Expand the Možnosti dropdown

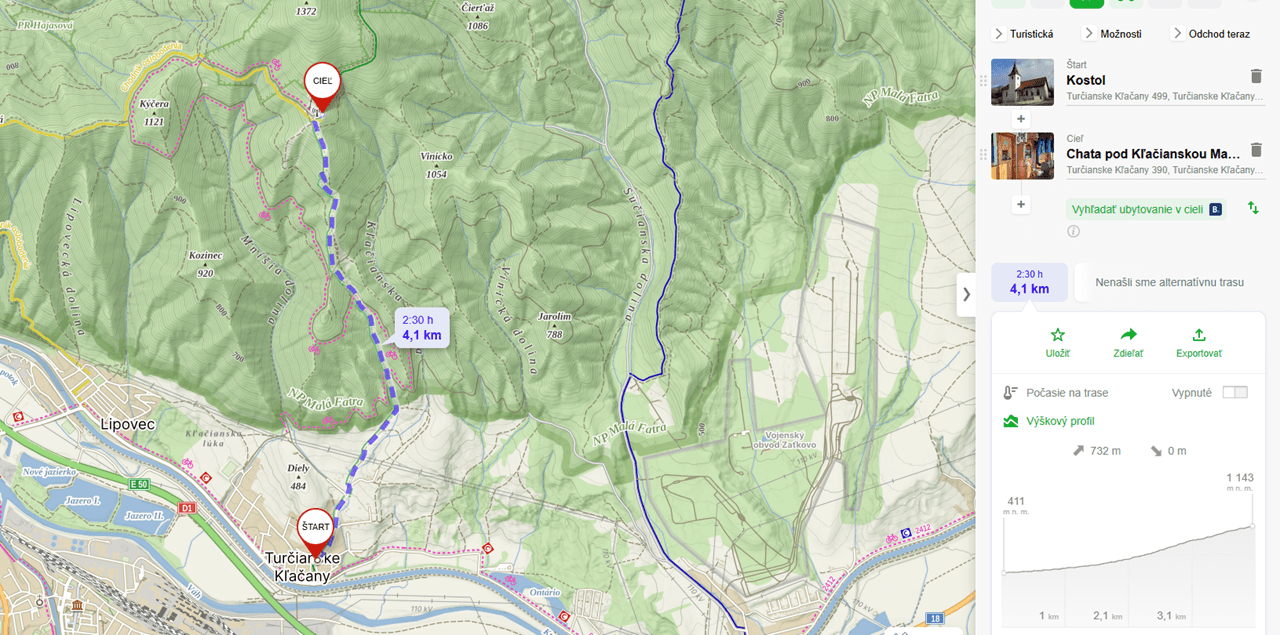pos(1112,34)
